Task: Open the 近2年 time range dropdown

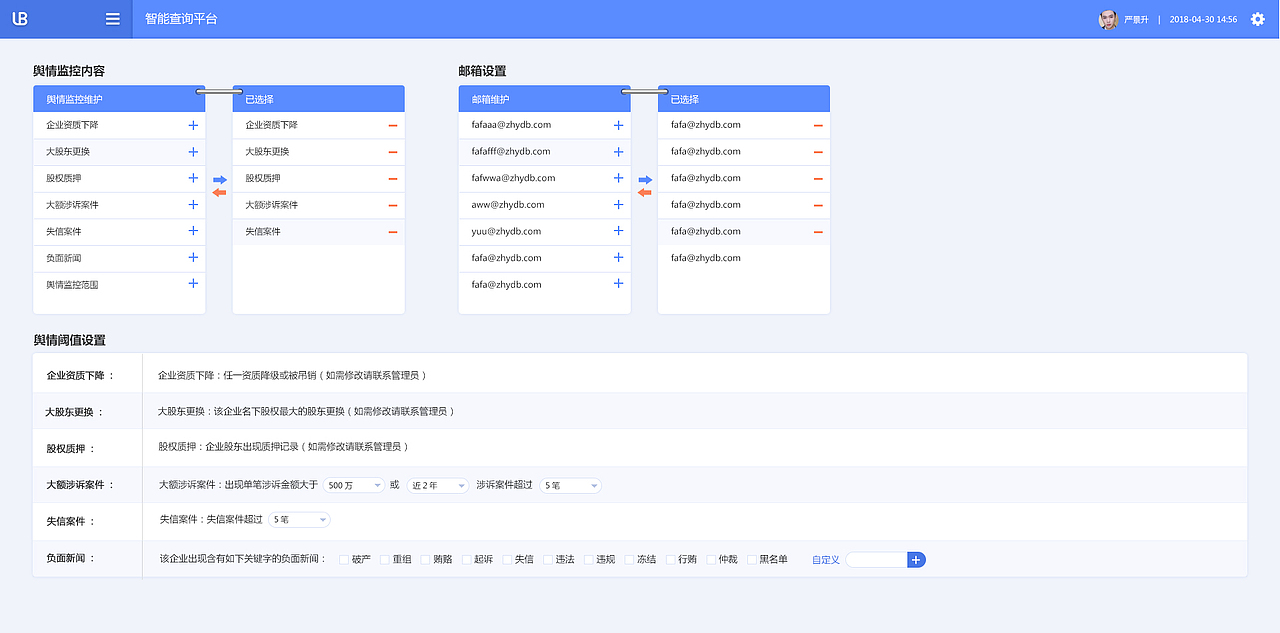Action: pos(437,485)
